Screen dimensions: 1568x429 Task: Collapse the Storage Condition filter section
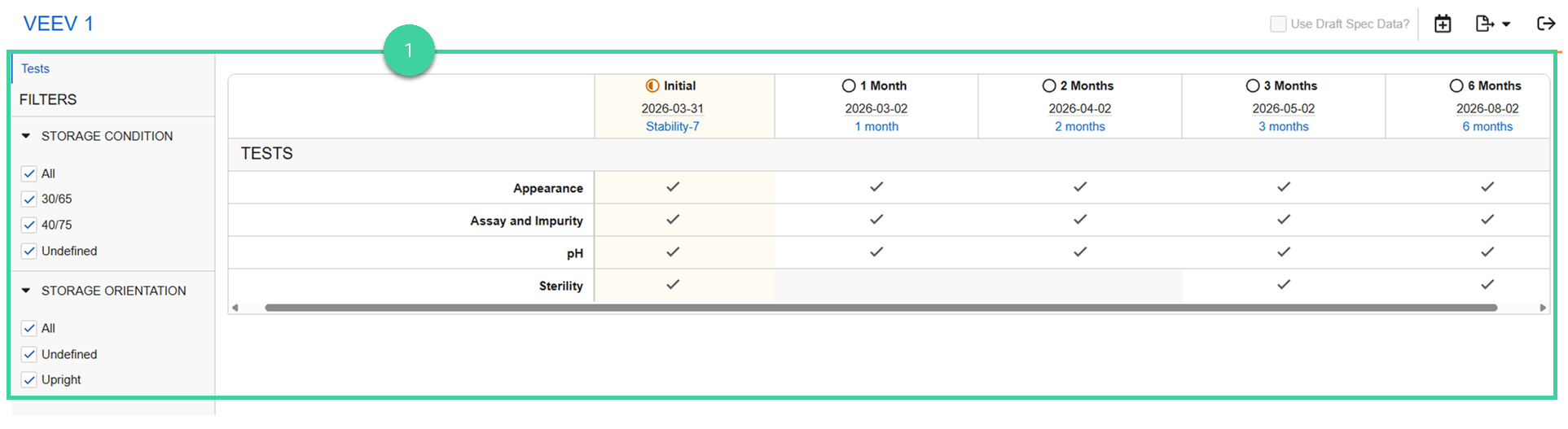(26, 136)
